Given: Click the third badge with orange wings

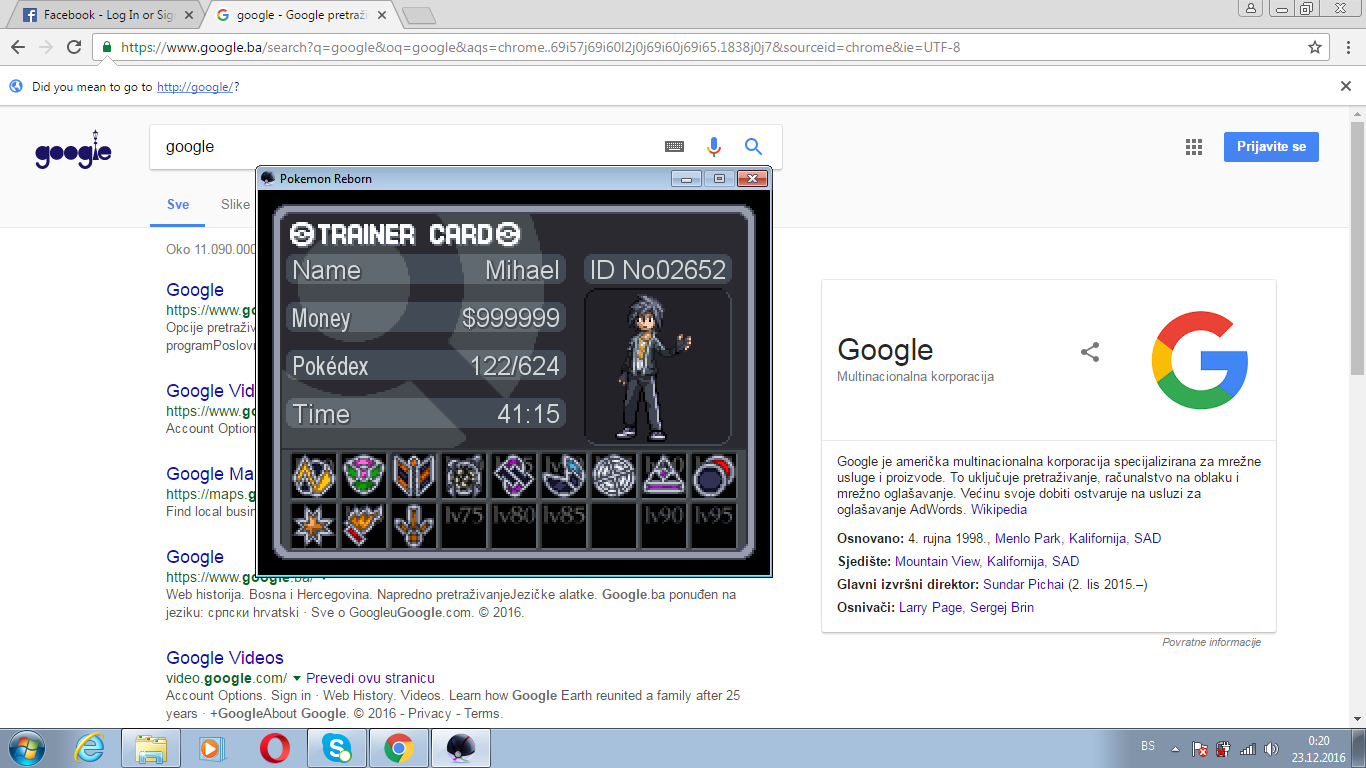Looking at the screenshot, I should pyautogui.click(x=414, y=476).
